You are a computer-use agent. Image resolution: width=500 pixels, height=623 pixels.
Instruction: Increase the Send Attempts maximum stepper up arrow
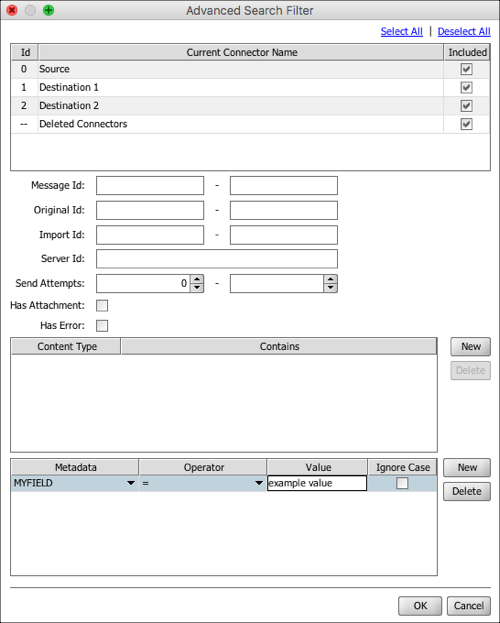pyautogui.click(x=331, y=279)
